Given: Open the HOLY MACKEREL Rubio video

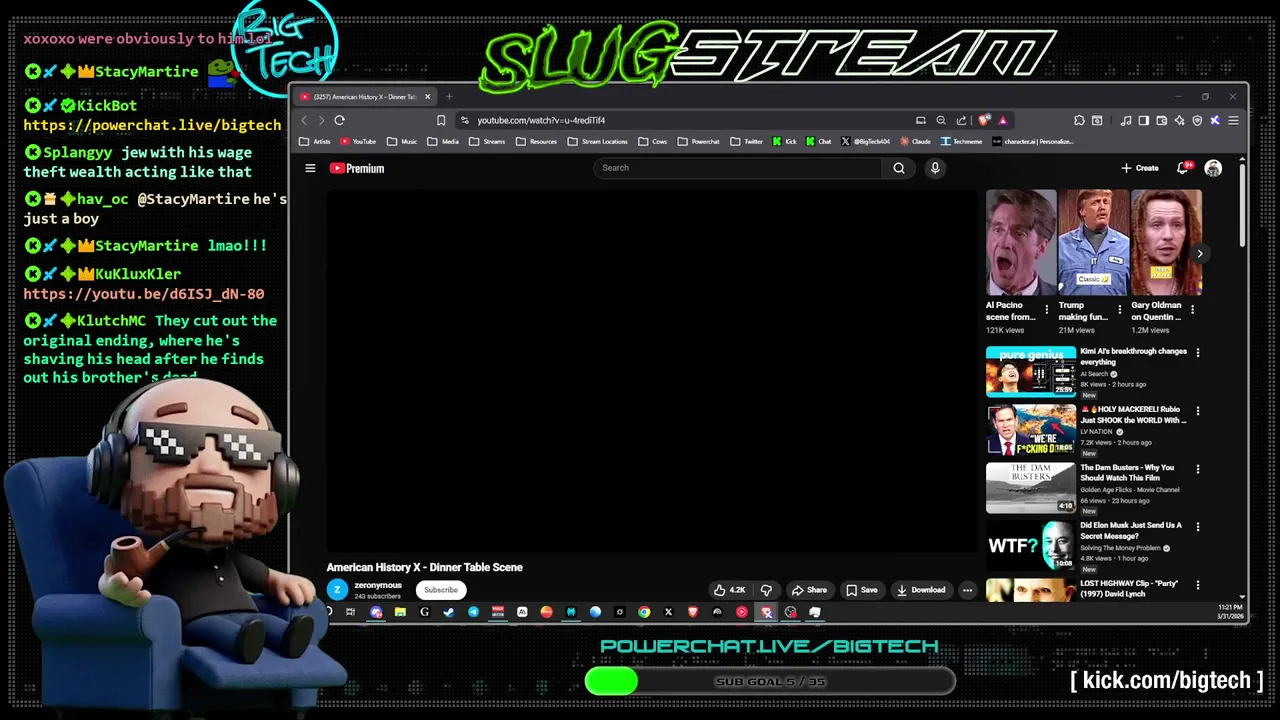Looking at the screenshot, I should tap(1031, 430).
